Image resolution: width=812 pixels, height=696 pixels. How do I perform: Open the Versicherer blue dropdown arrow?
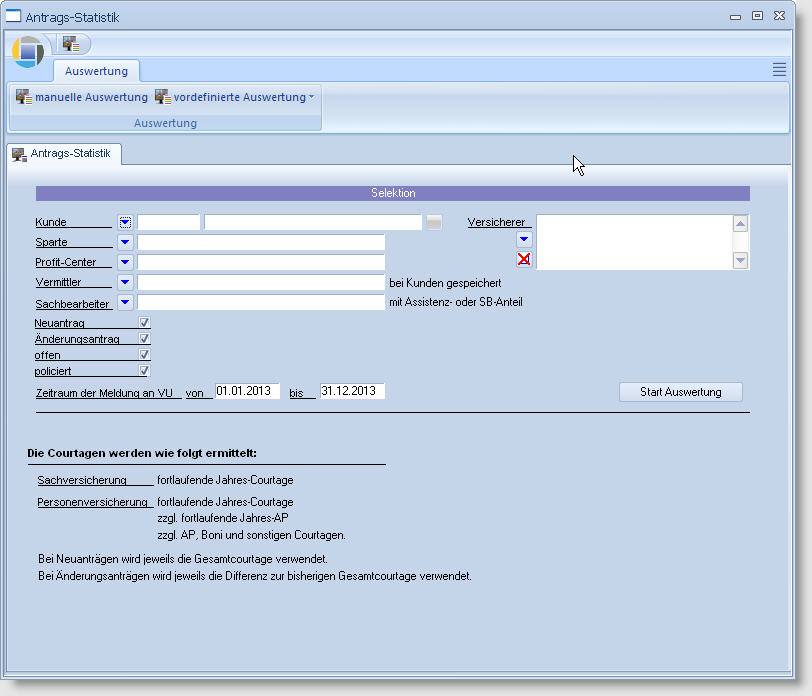[x=524, y=240]
